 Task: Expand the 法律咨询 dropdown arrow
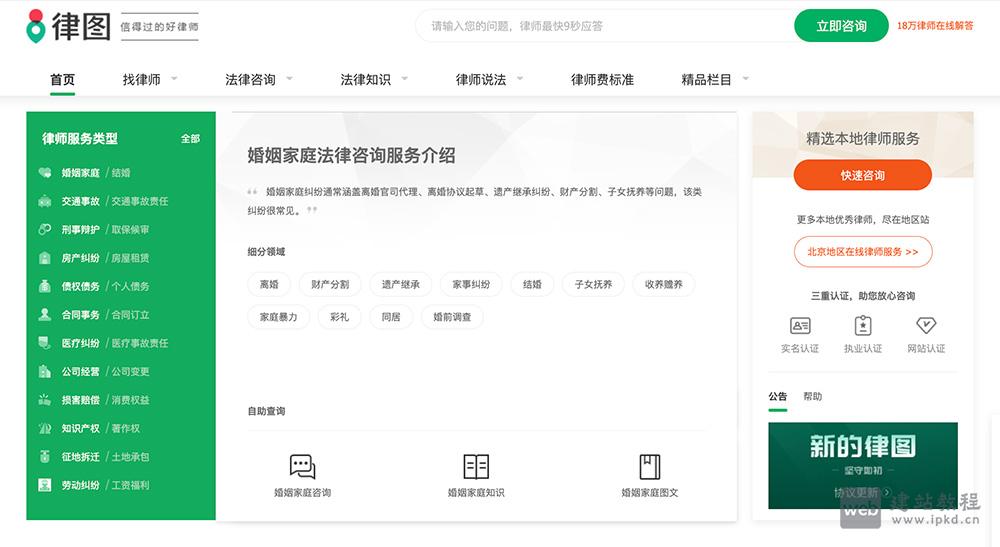289,79
